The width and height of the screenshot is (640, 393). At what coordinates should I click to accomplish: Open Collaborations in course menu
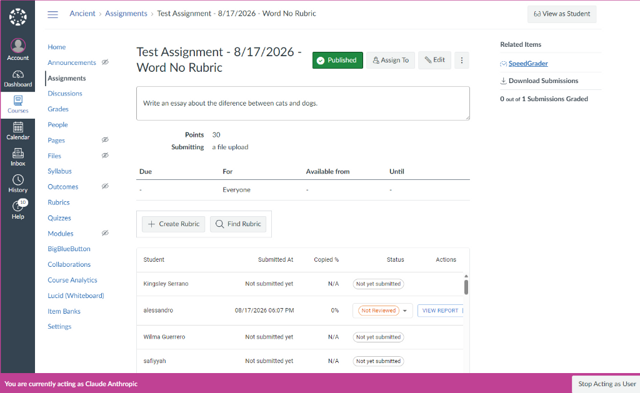(x=69, y=264)
